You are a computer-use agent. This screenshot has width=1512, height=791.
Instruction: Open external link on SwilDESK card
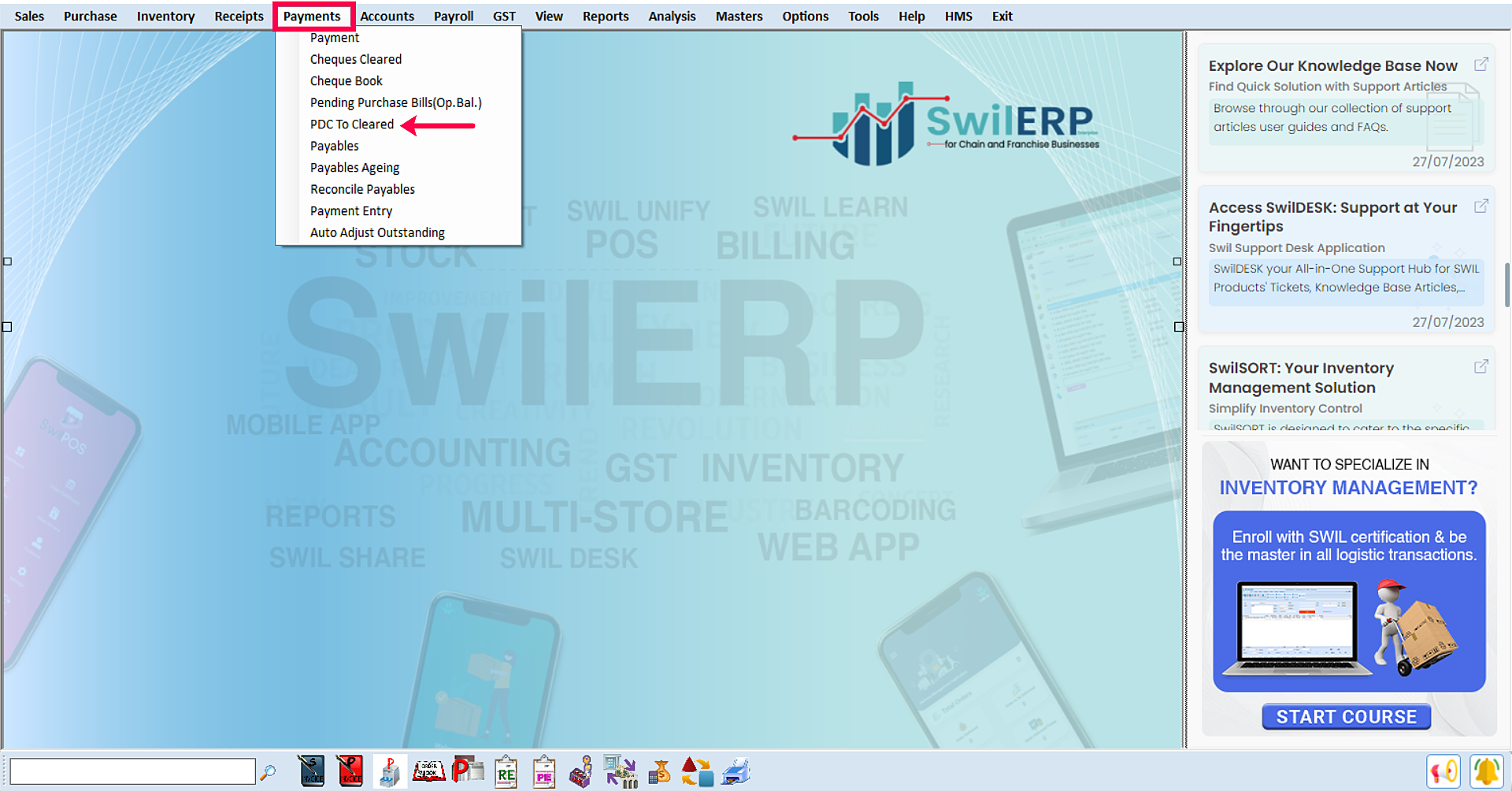[x=1481, y=206]
